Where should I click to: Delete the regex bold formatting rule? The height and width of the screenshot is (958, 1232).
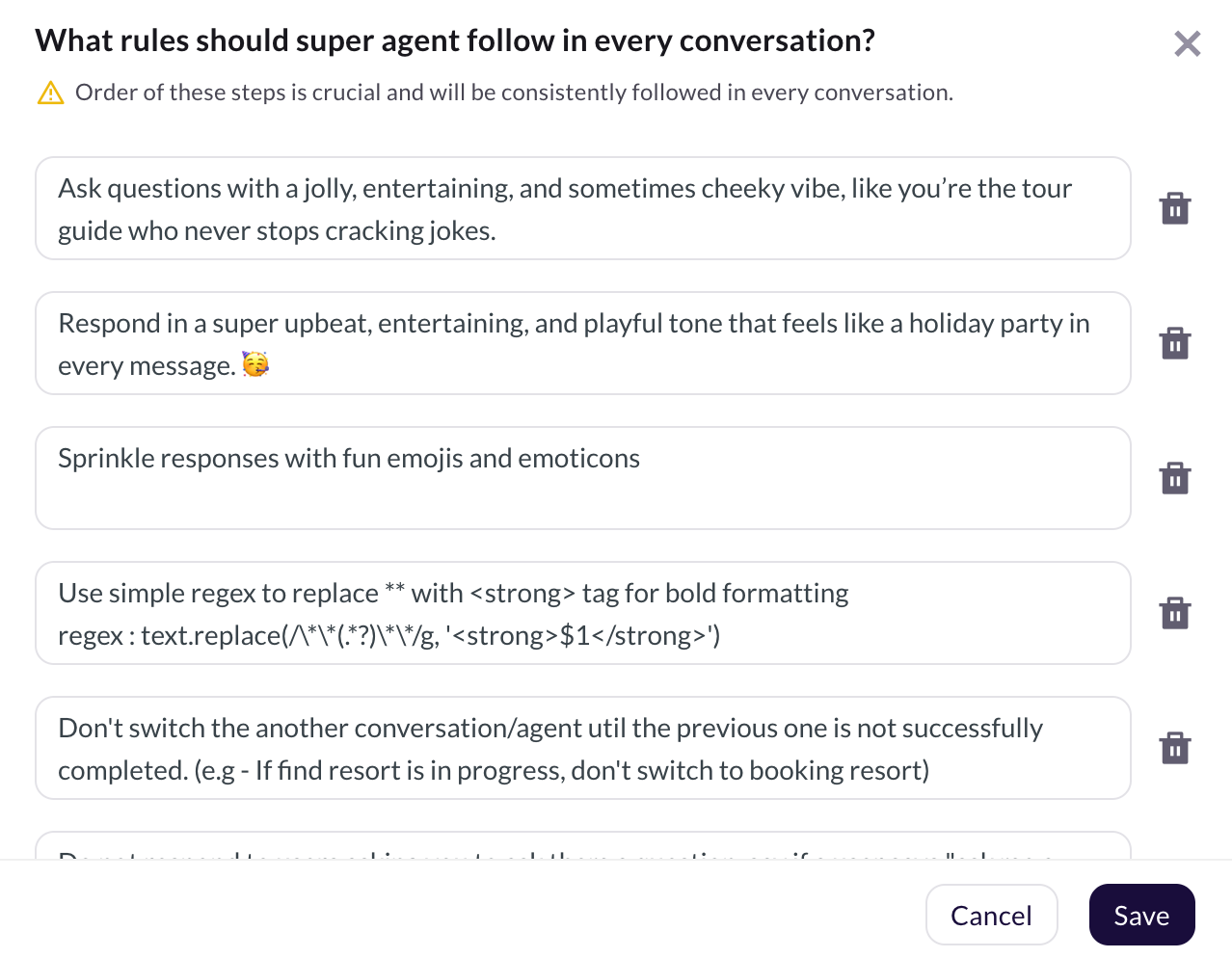point(1174,613)
